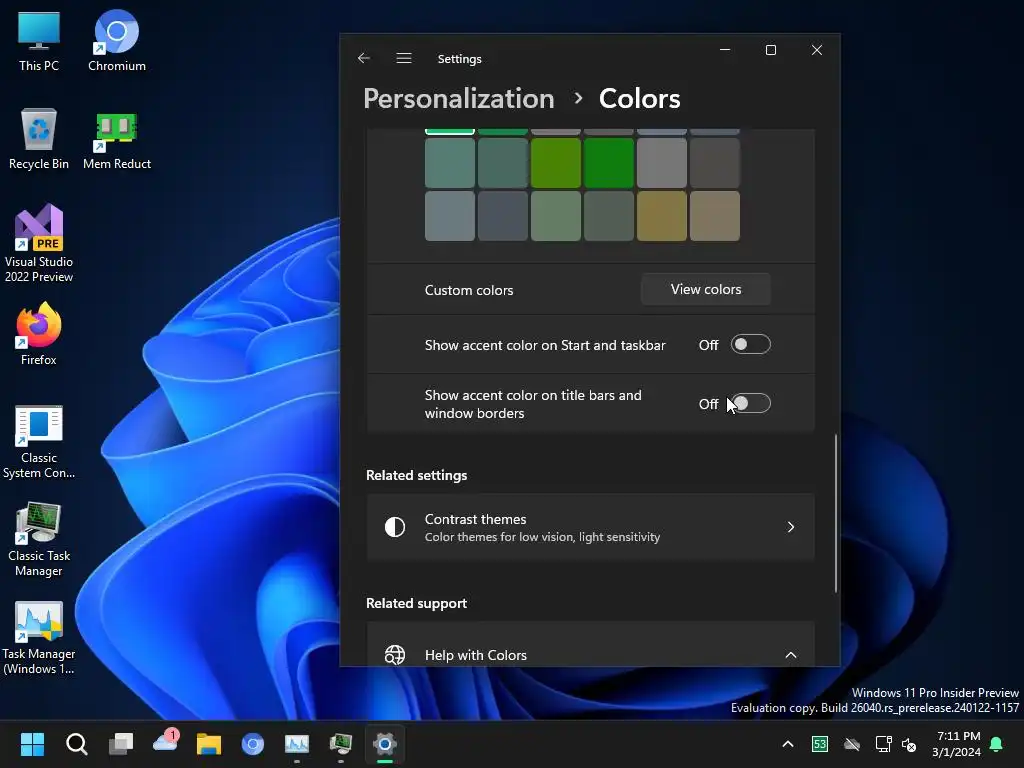Image resolution: width=1024 pixels, height=768 pixels.
Task: Select Mem Reduct desktop shortcut
Action: point(116,139)
